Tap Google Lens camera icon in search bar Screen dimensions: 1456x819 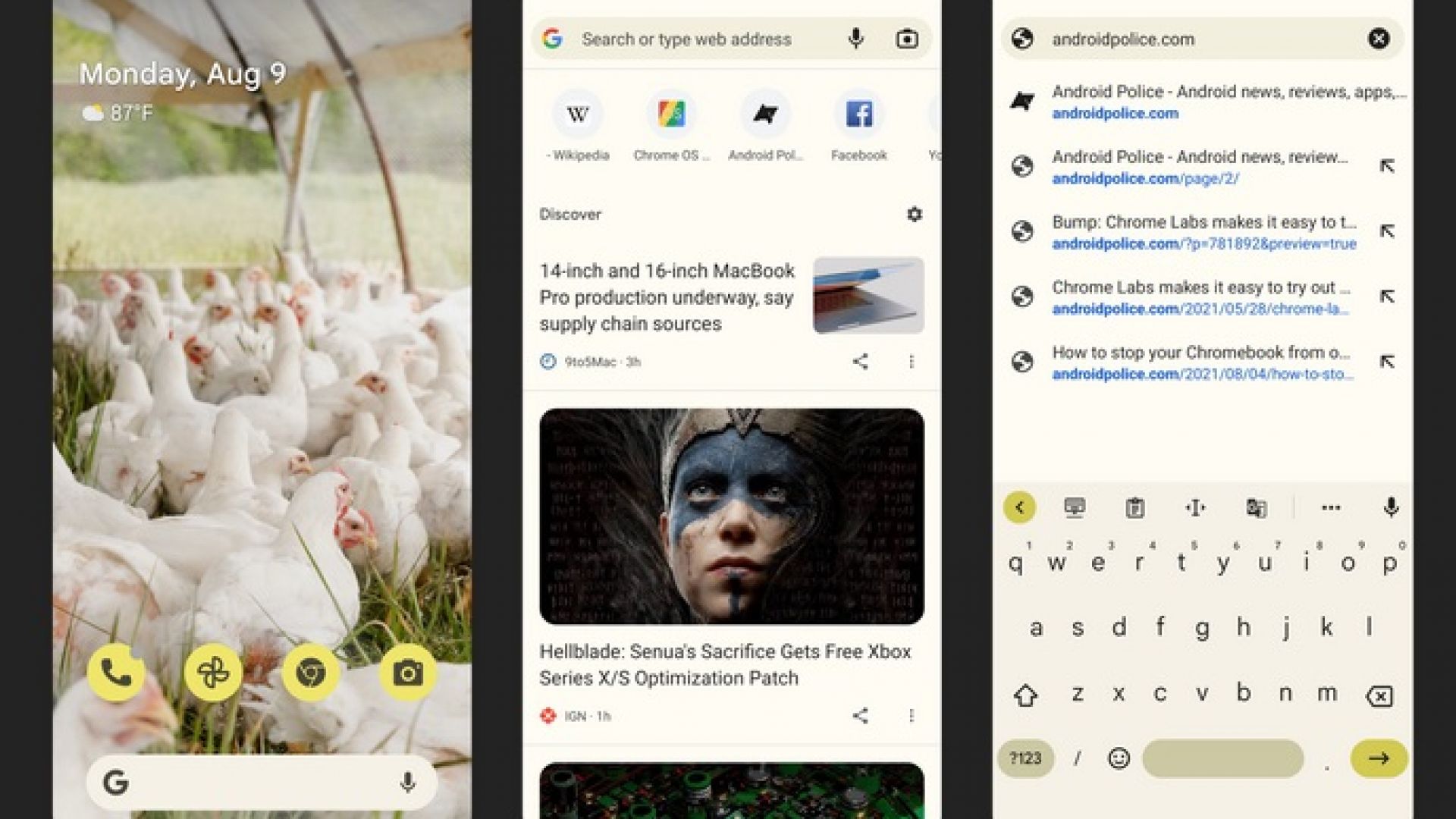[x=907, y=39]
